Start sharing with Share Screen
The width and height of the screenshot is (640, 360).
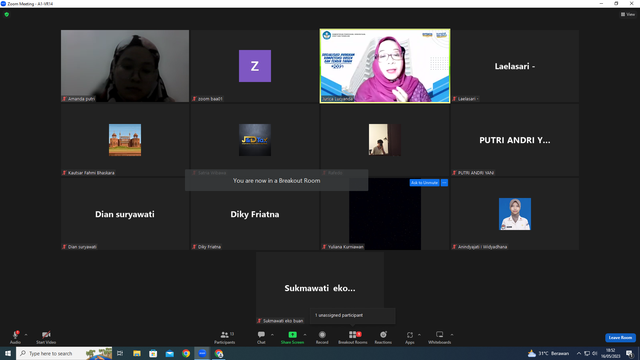coord(292,337)
